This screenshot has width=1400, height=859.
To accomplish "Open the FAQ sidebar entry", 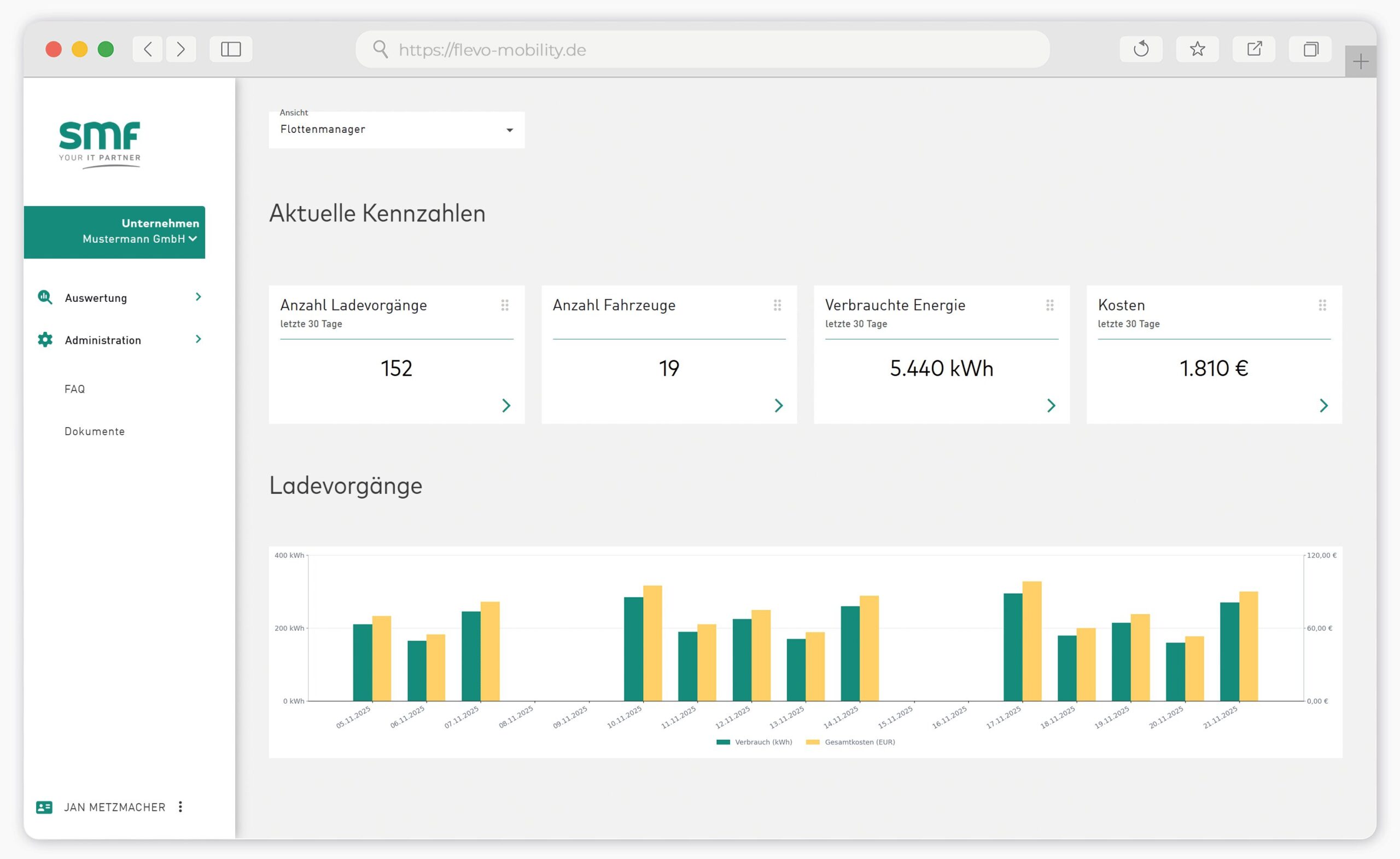I will [74, 389].
